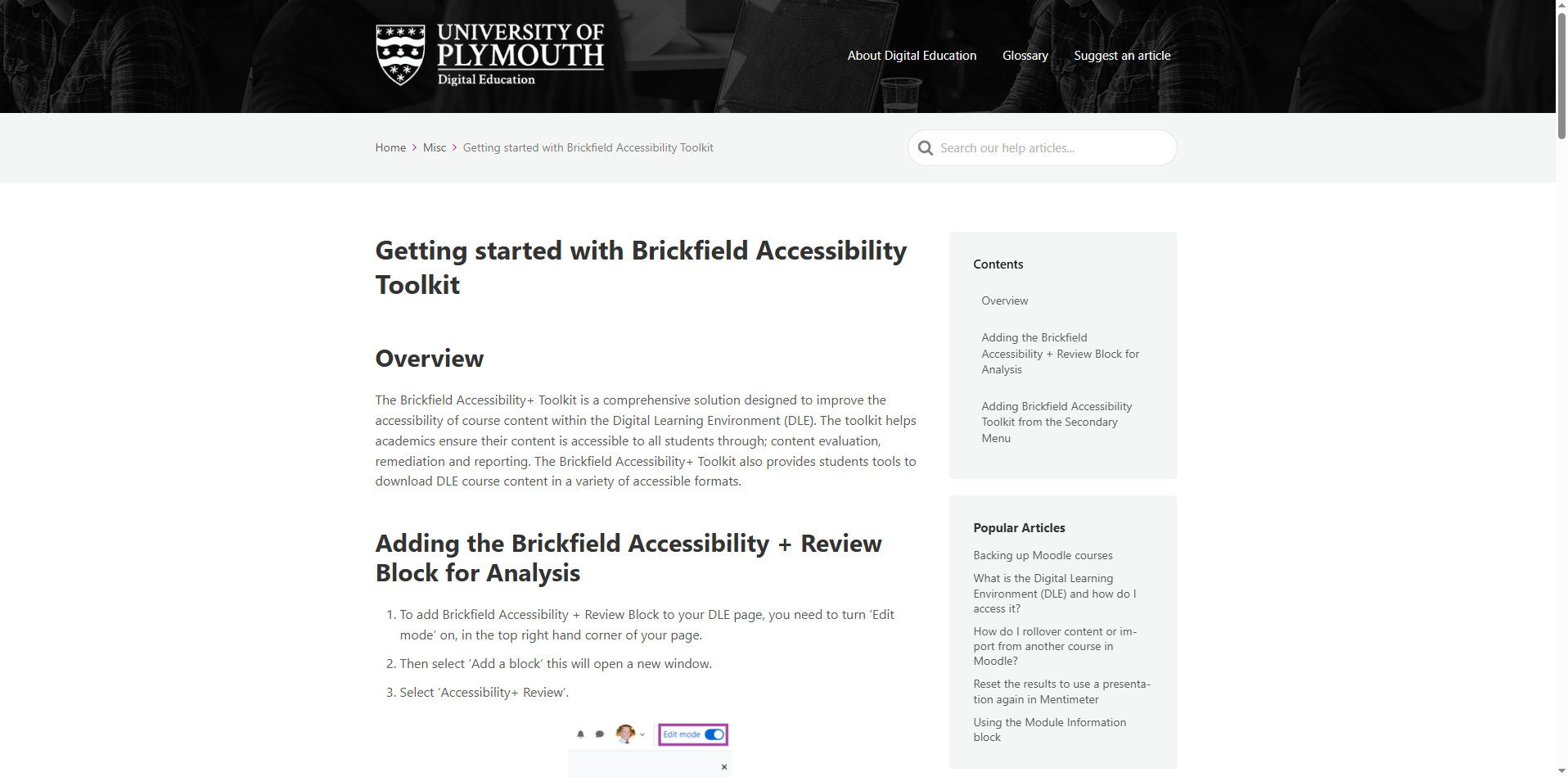Click the current page breadcrumb text
The image size is (1568, 777).
(588, 148)
